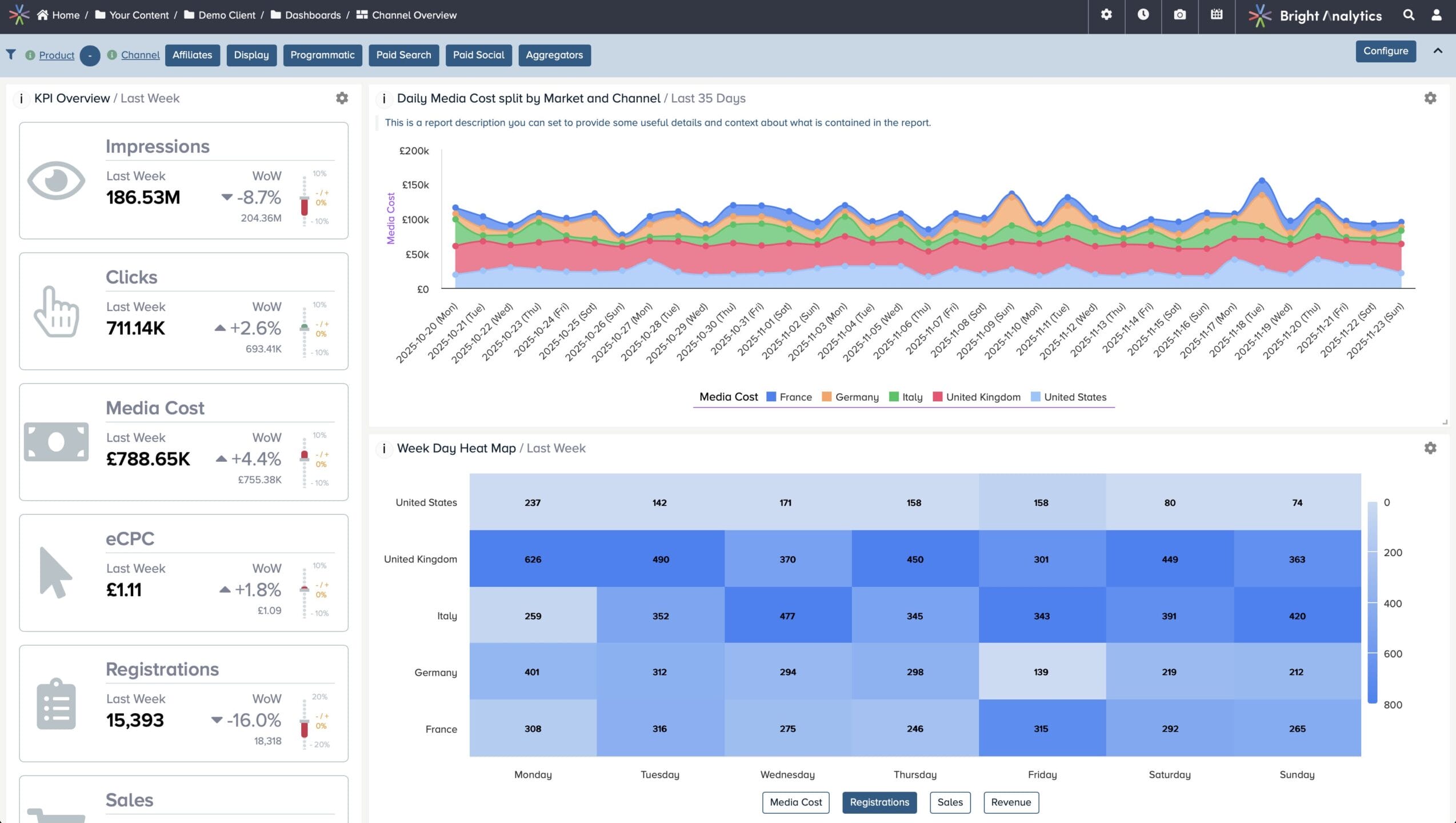This screenshot has height=823, width=1456.
Task: Click United Kingdom Monday heat map cell
Action: point(533,559)
